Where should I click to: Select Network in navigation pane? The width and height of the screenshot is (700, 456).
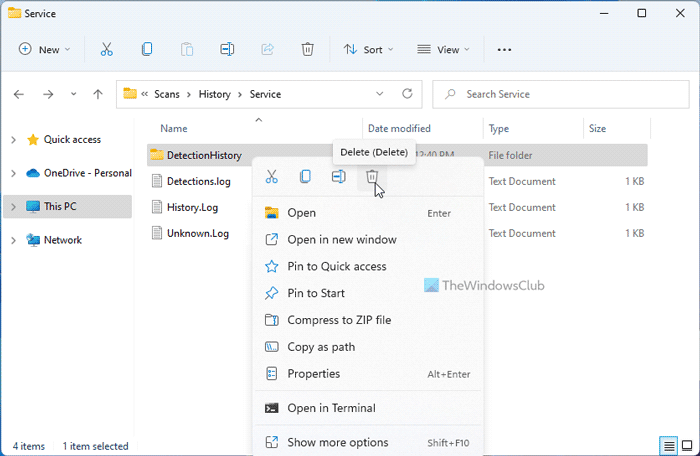[x=62, y=240]
